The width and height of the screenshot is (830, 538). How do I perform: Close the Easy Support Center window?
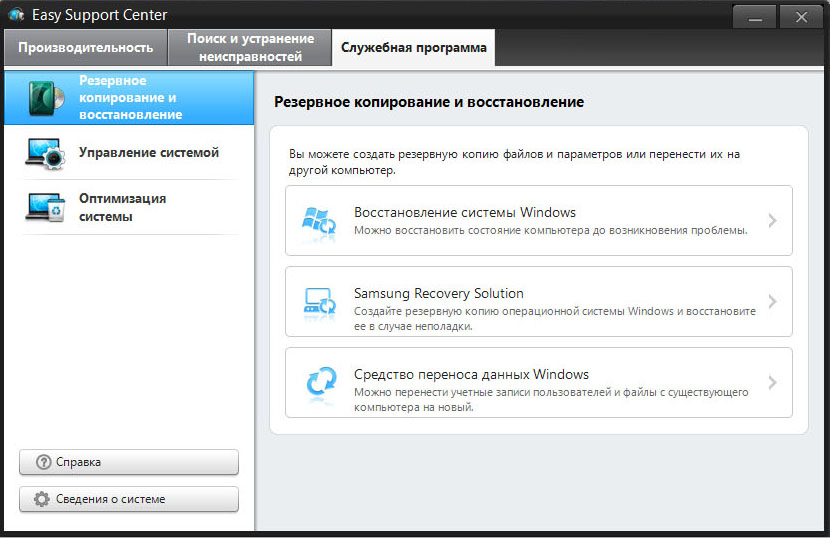coord(801,17)
